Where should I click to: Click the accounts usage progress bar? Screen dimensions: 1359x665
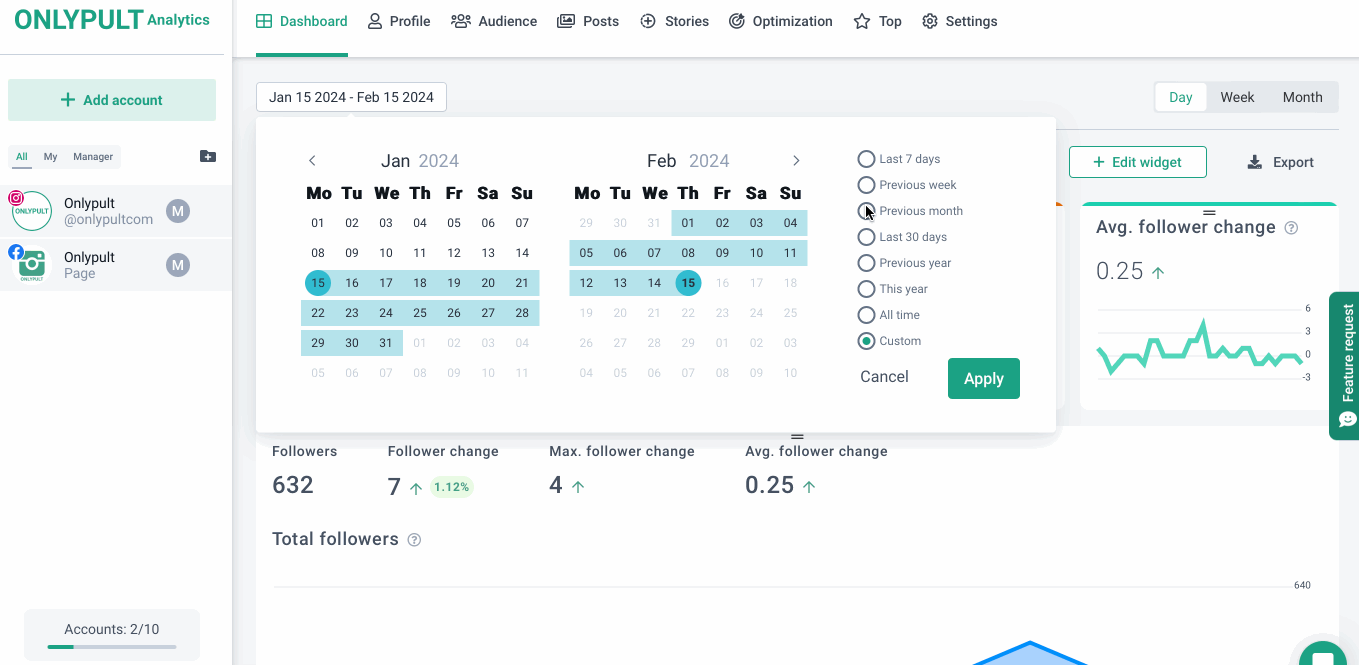(x=112, y=647)
